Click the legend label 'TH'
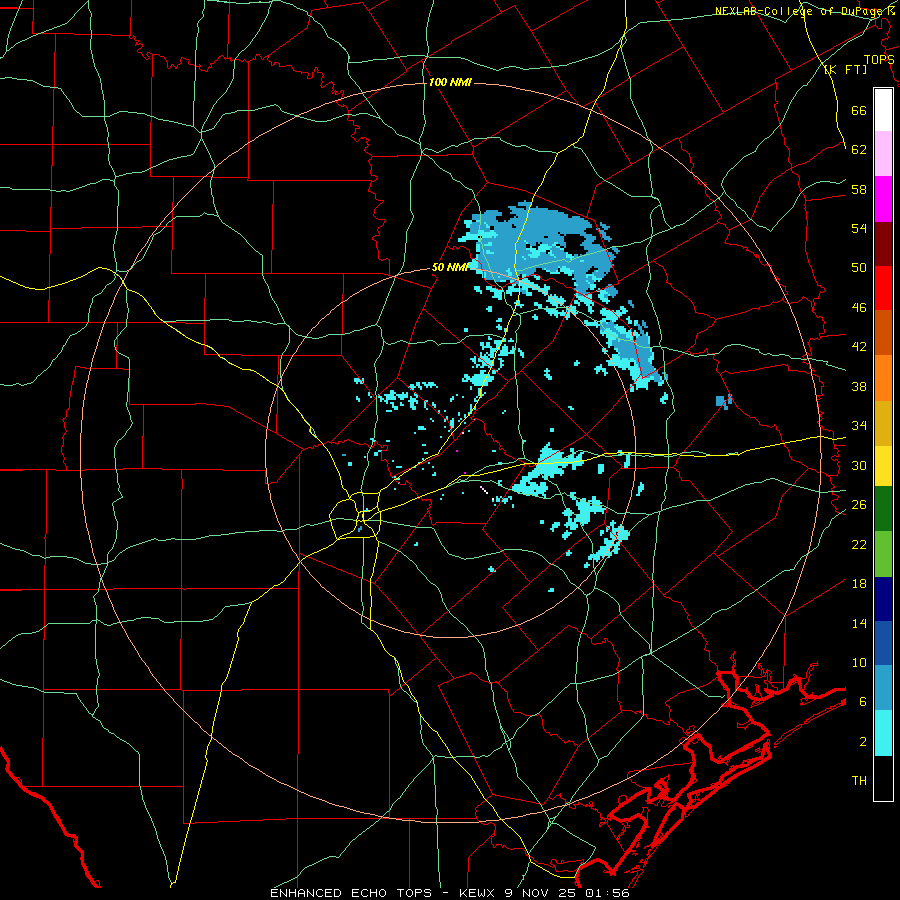This screenshot has width=900, height=900. point(859,780)
